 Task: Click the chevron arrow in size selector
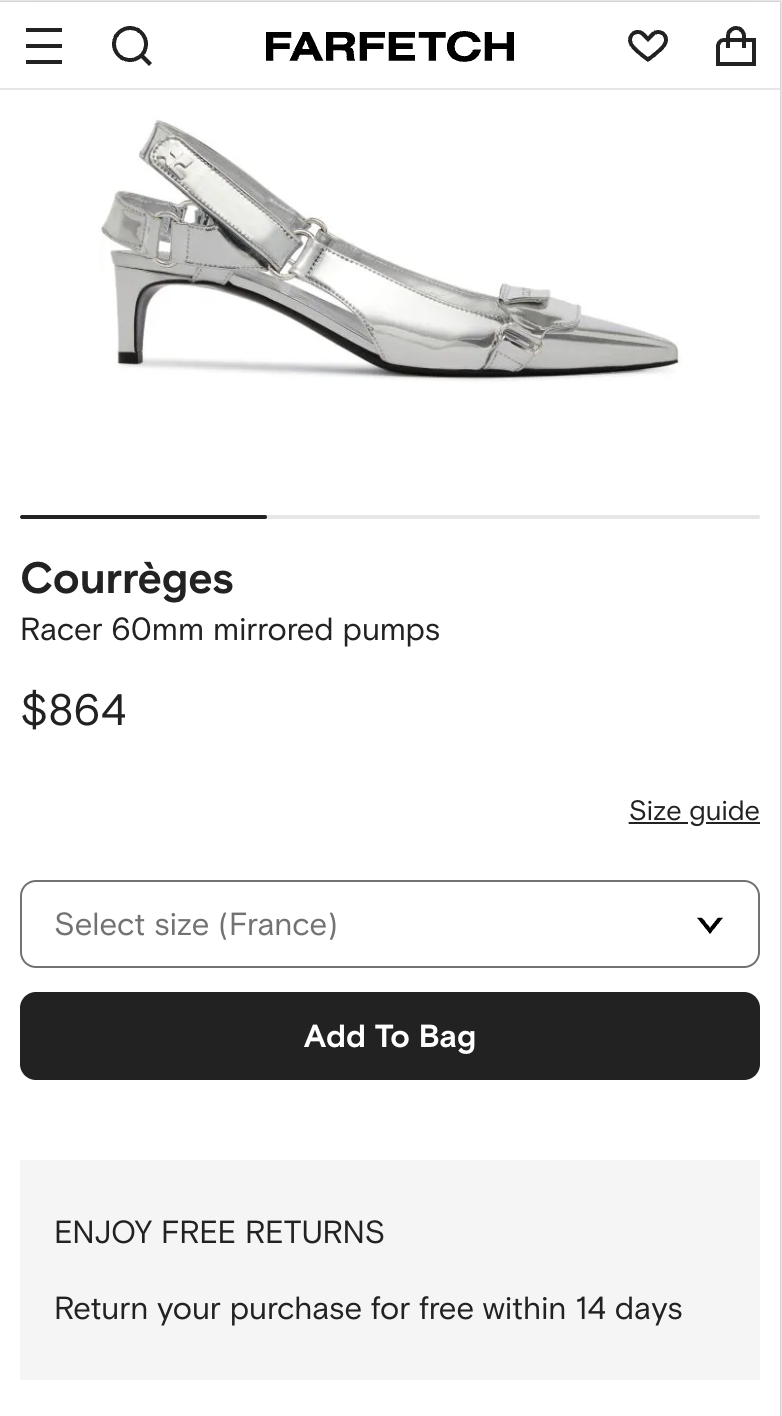coord(710,925)
